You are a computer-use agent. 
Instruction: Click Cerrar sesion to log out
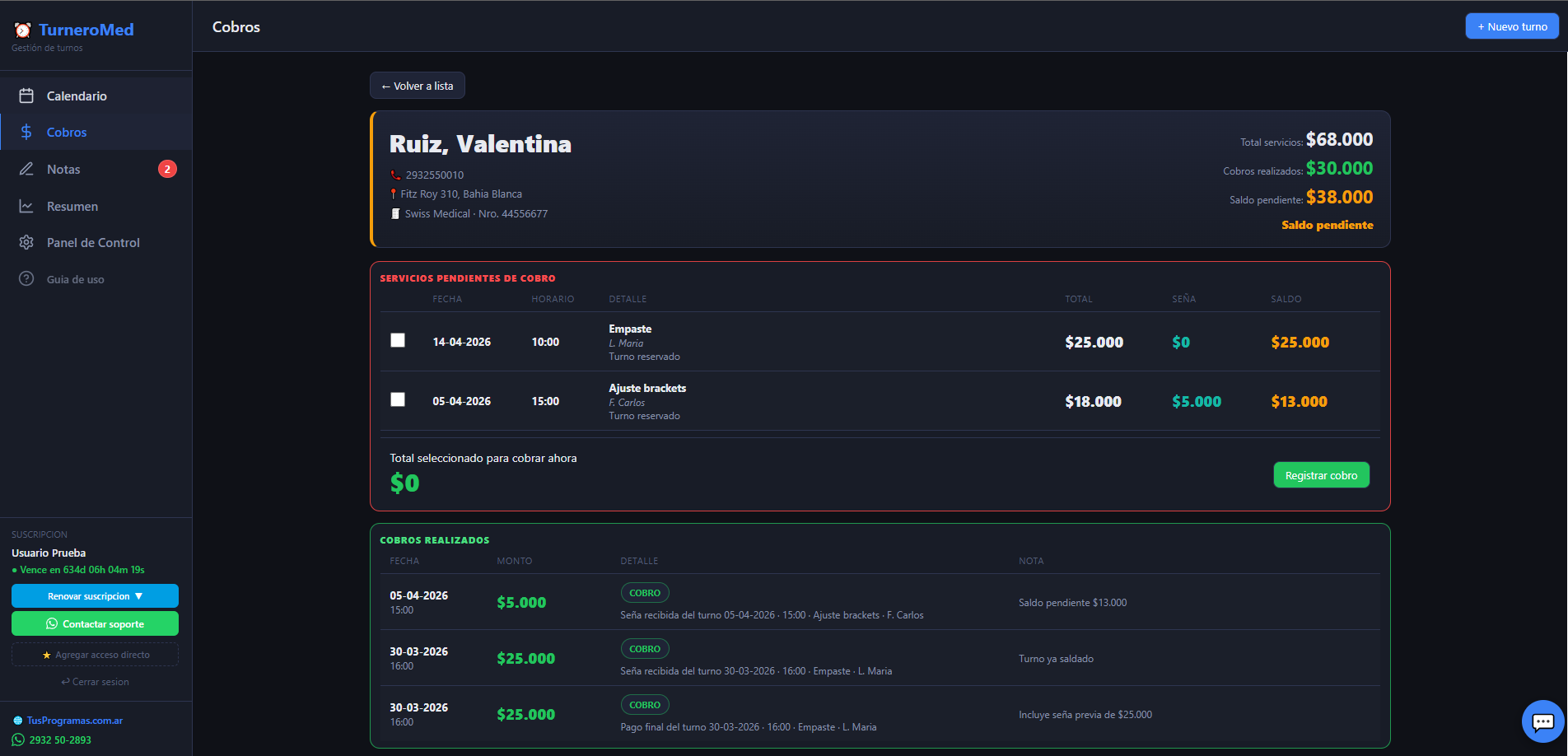[x=95, y=682]
